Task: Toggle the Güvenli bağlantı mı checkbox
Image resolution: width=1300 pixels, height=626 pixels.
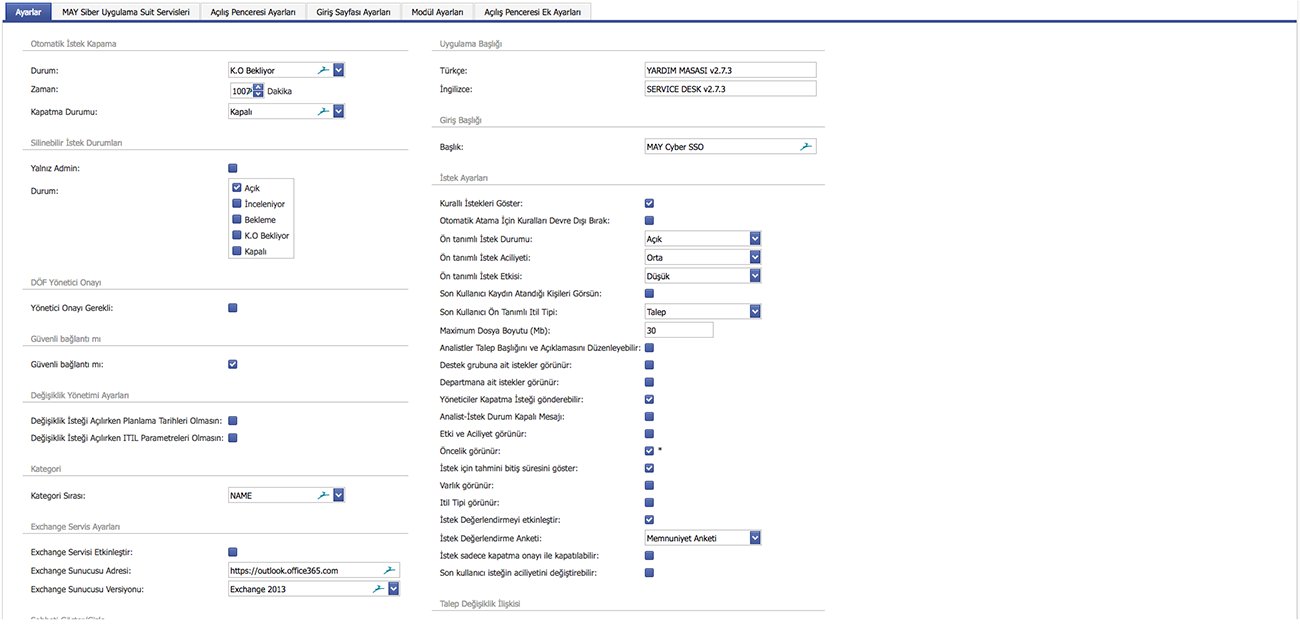Action: coord(233,364)
